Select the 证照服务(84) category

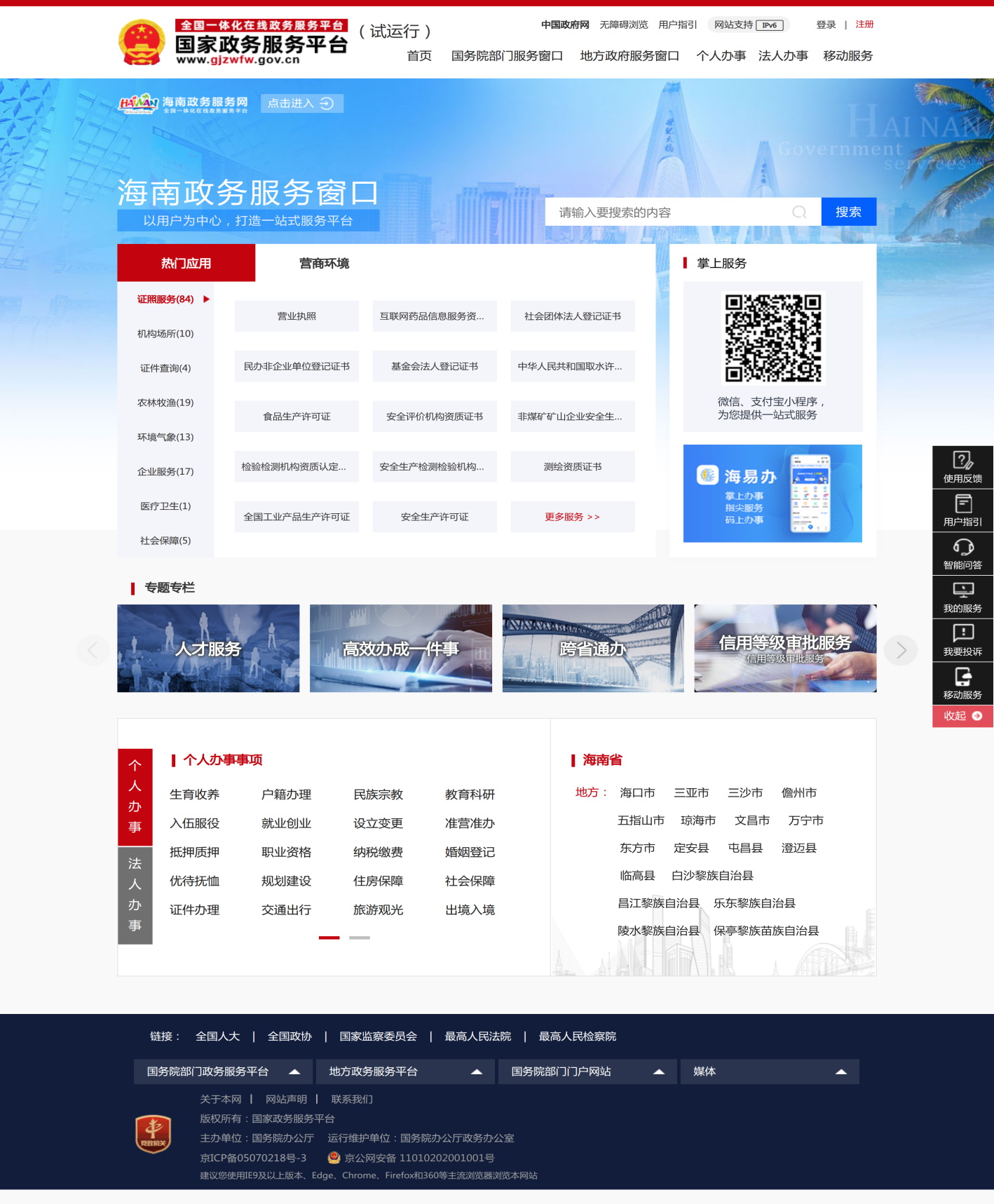click(x=165, y=299)
